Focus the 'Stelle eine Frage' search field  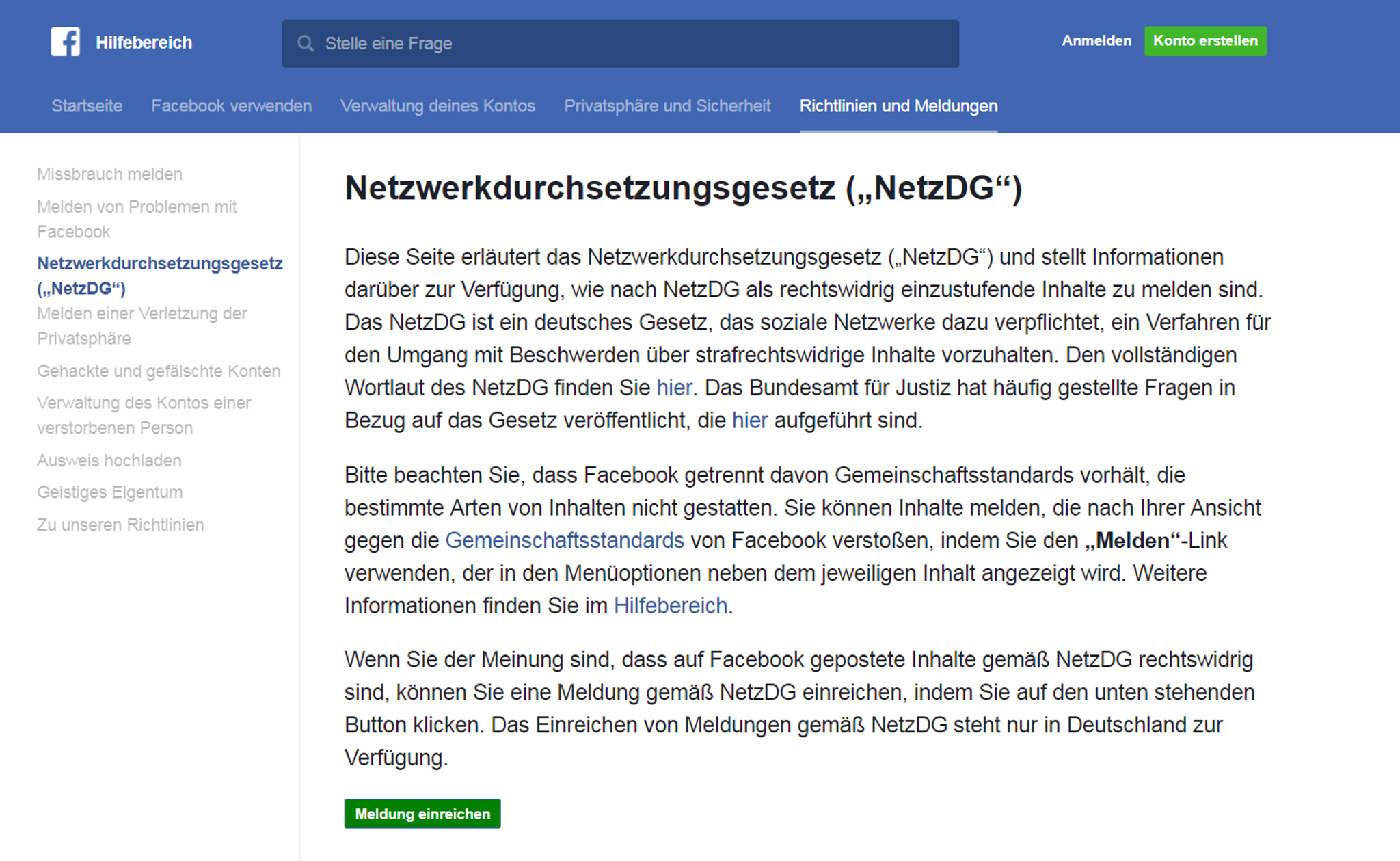[x=620, y=44]
